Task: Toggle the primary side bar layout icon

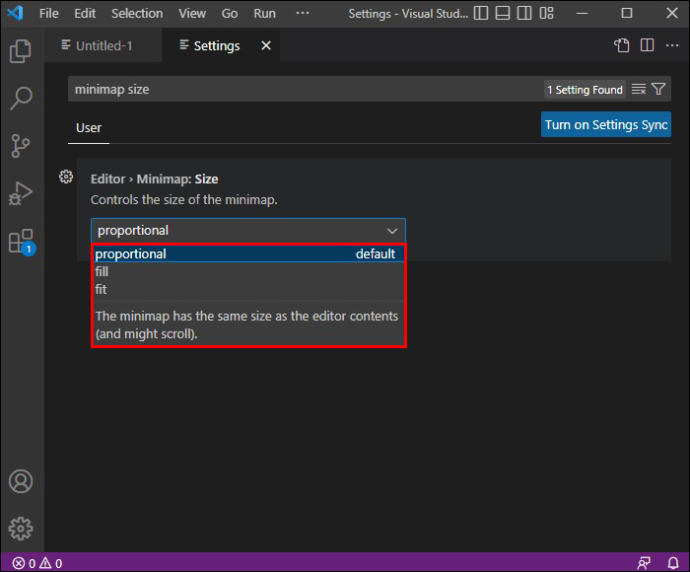Action: pyautogui.click(x=481, y=13)
